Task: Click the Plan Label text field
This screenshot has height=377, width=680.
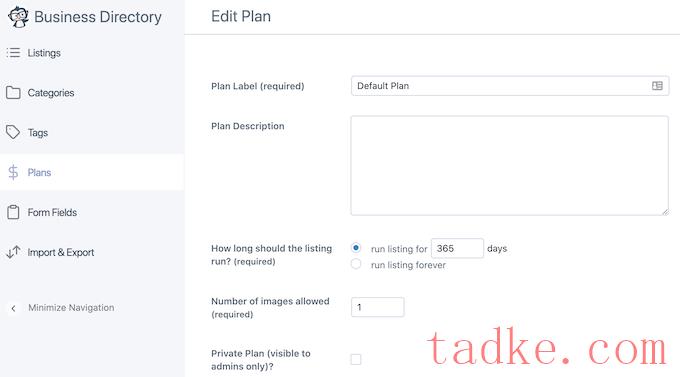Action: point(510,86)
